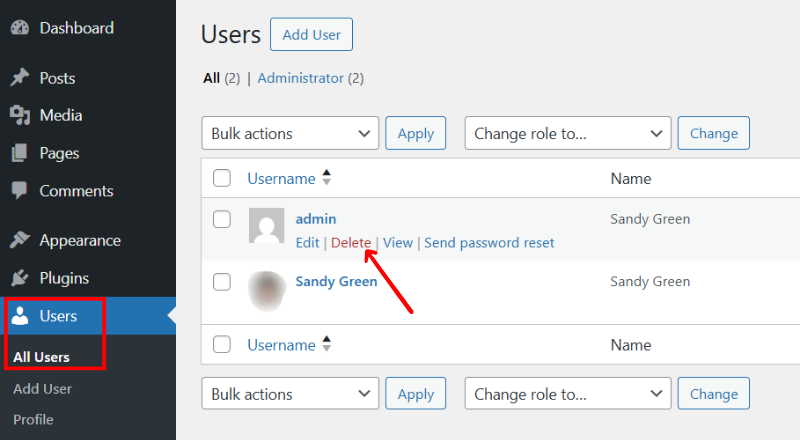Click the Posts pushpin icon
Viewport: 800px width, 440px height.
(19, 78)
